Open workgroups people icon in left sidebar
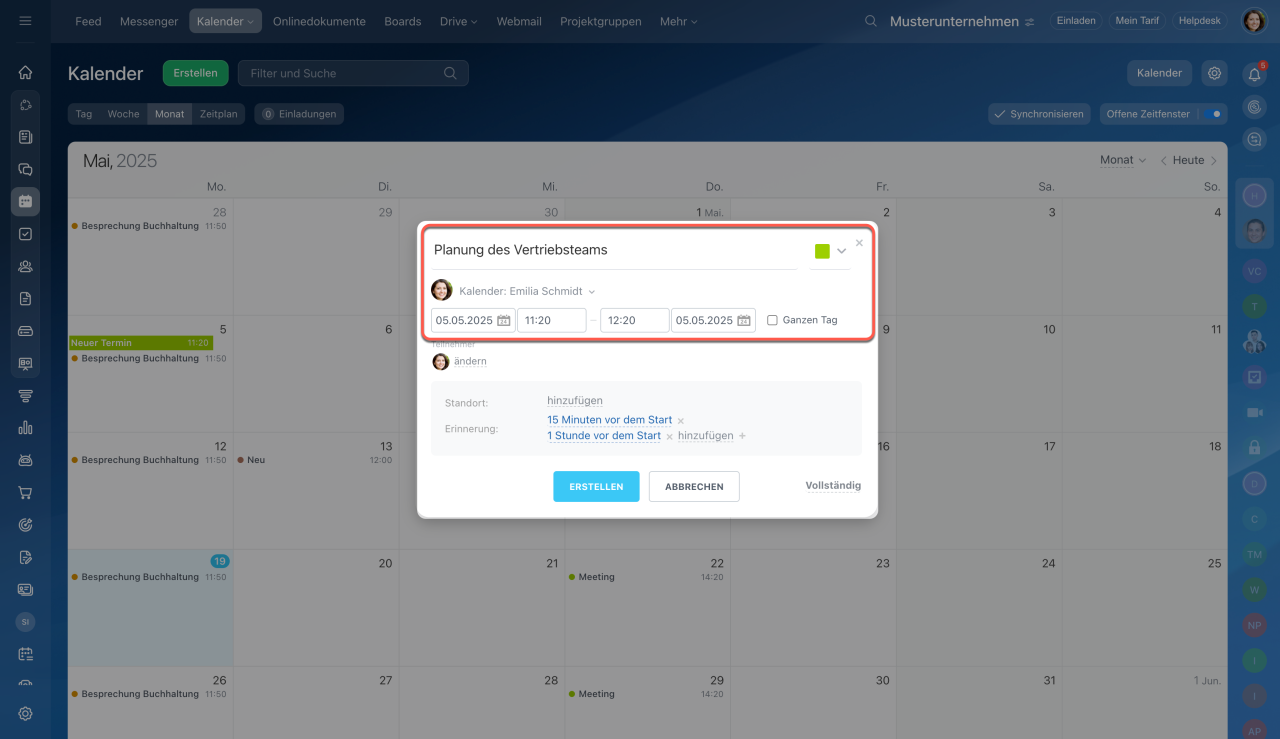Screen dimensions: 1280x739 [25, 266]
